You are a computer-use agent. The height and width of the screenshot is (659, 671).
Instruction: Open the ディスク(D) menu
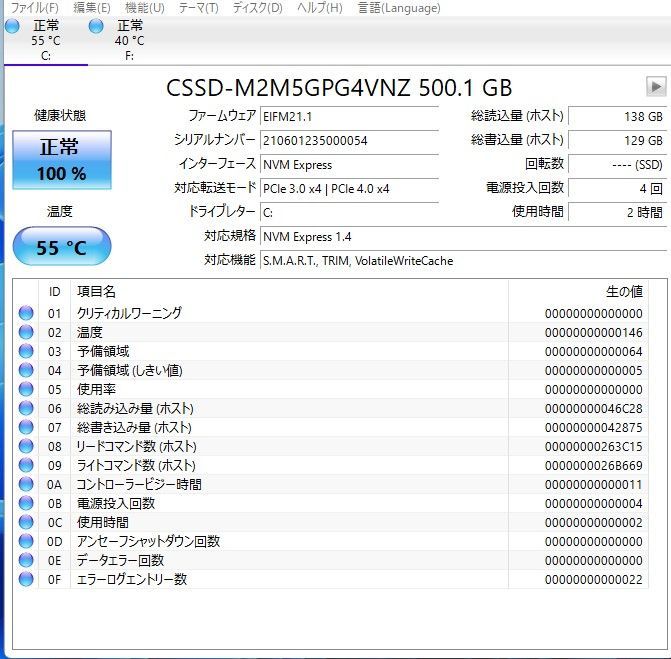257,8
